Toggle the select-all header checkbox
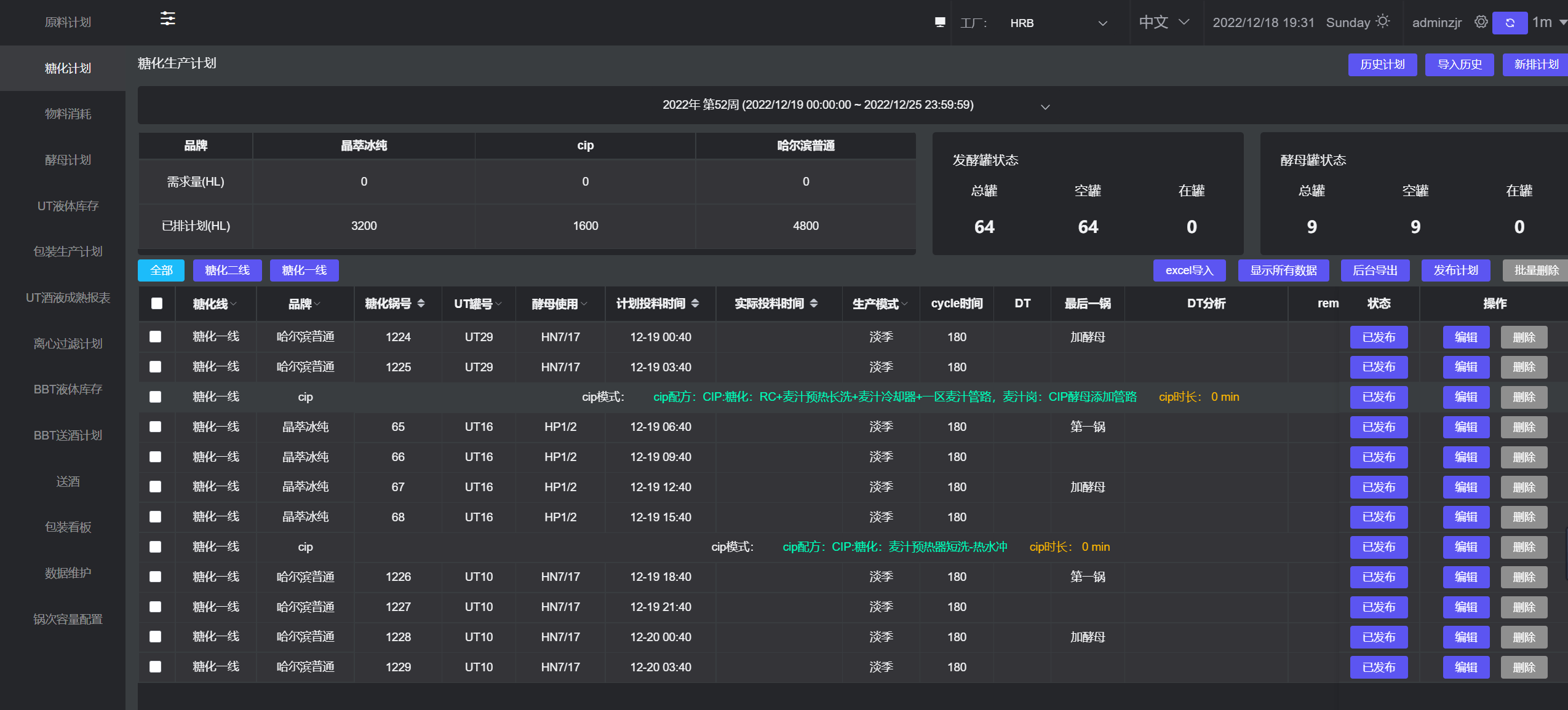The image size is (1568, 710). (157, 303)
